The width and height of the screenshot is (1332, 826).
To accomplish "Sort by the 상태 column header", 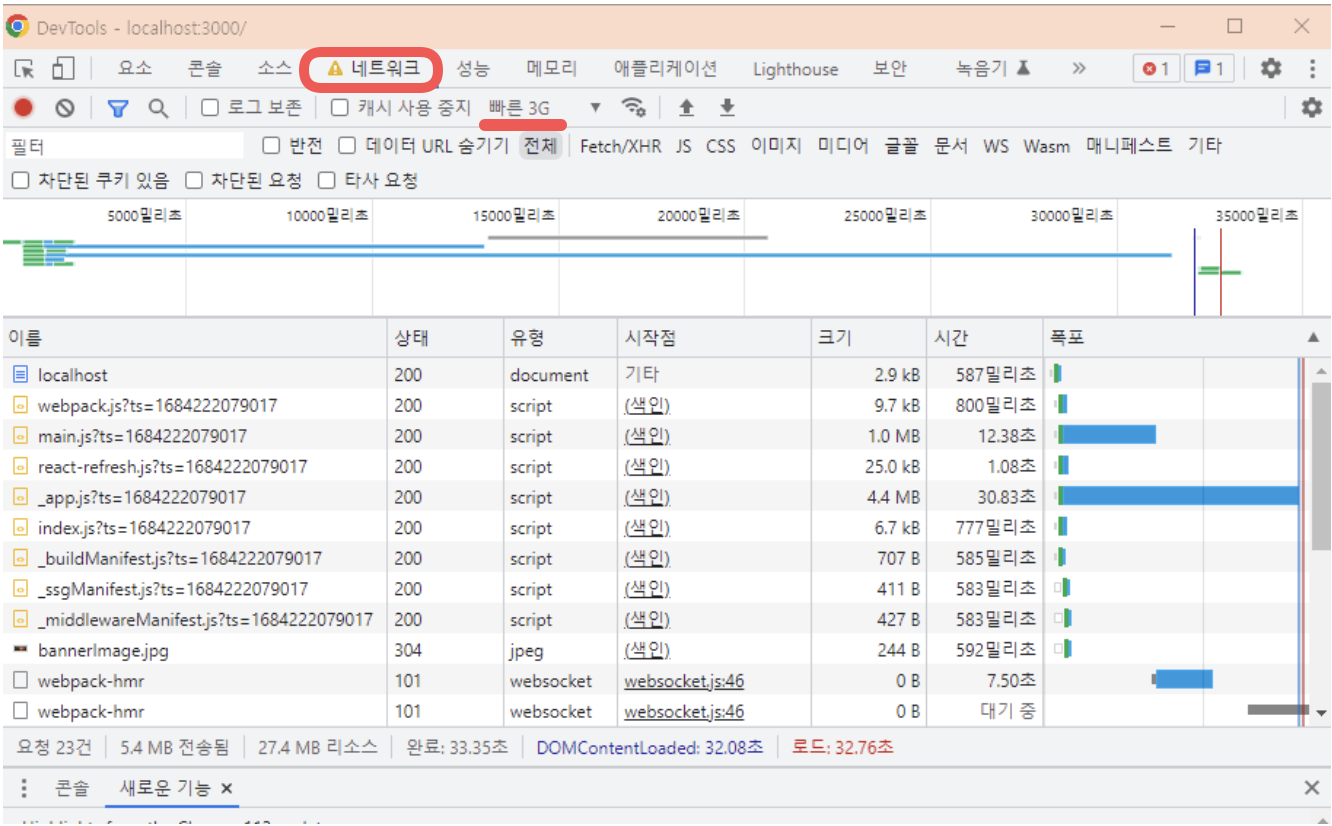I will click(445, 338).
